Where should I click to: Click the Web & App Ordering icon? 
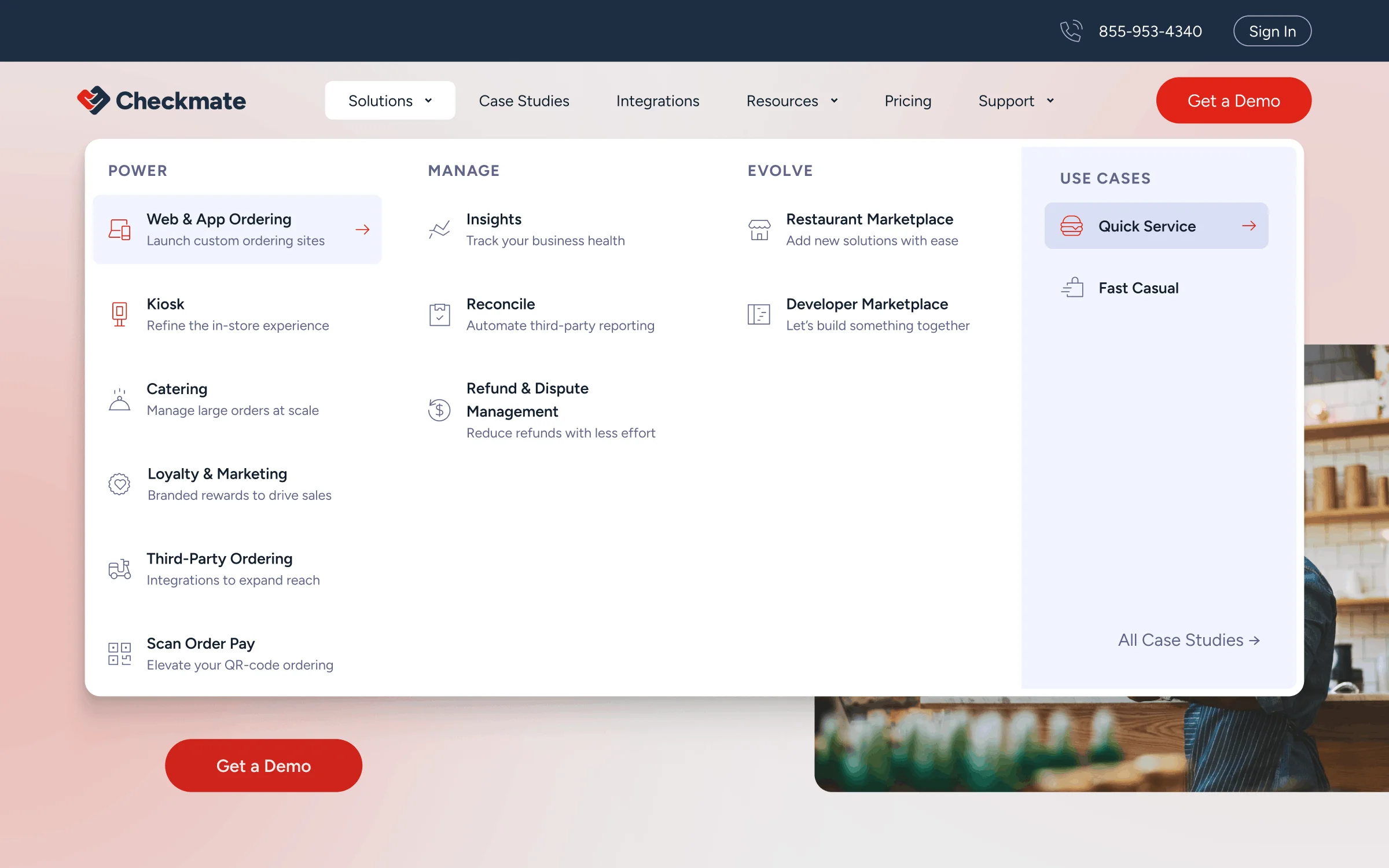point(119,229)
